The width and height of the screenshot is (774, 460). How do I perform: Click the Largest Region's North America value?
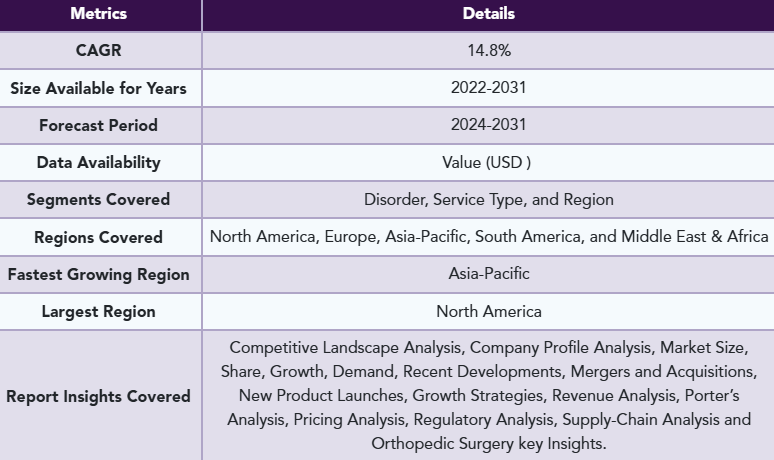pyautogui.click(x=488, y=310)
